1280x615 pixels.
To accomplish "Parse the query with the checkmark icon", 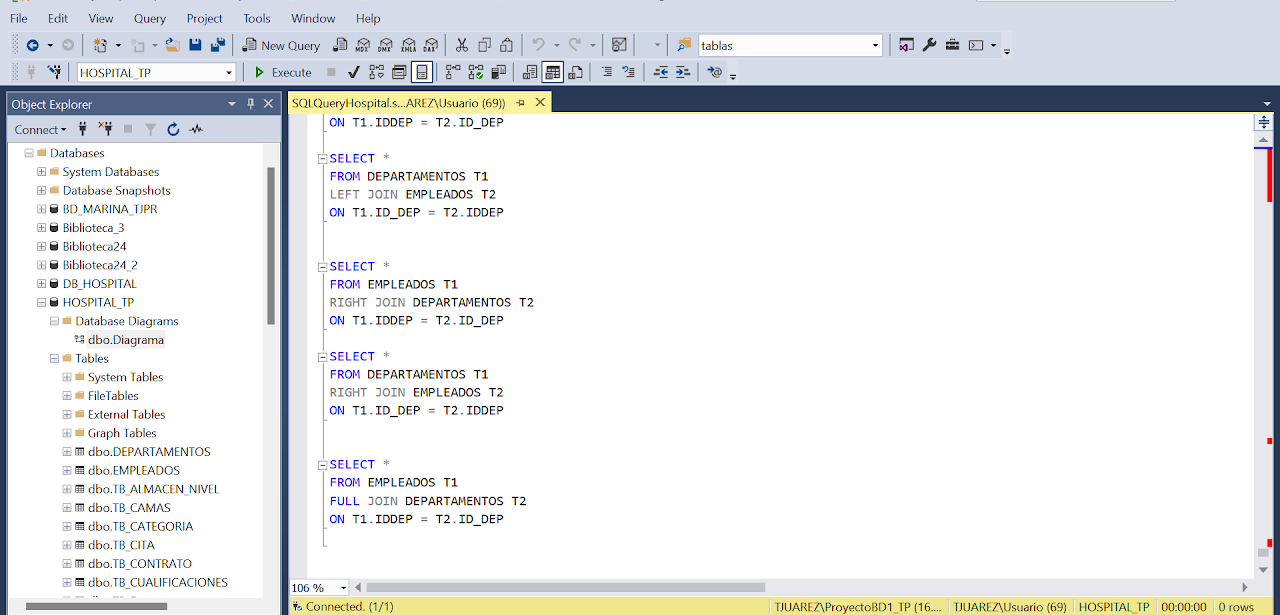I will click(x=354, y=72).
